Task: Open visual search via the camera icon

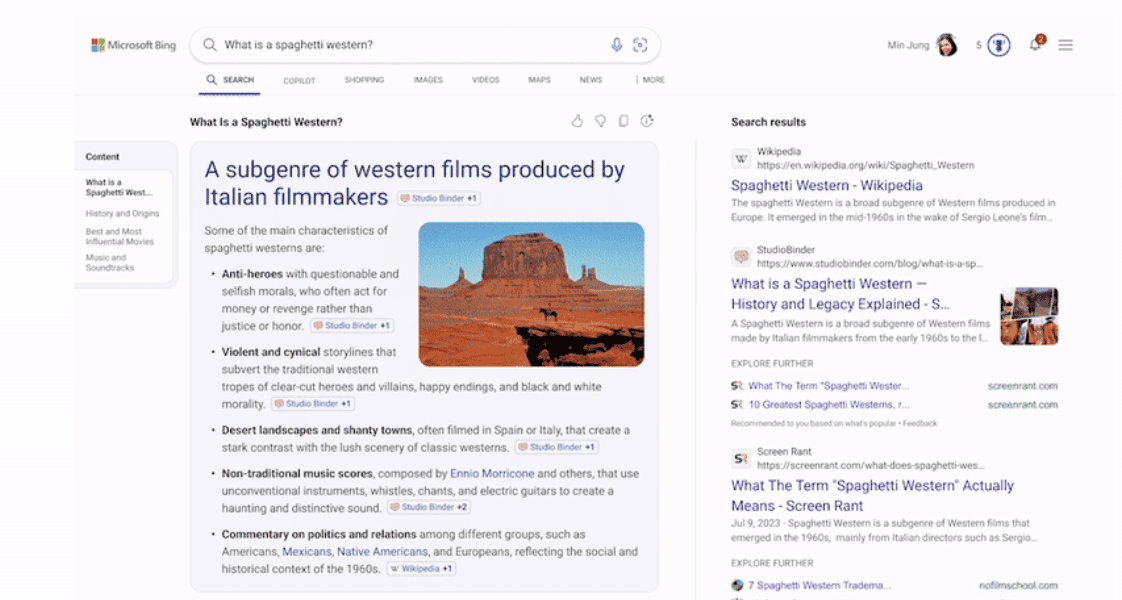Action: 640,45
